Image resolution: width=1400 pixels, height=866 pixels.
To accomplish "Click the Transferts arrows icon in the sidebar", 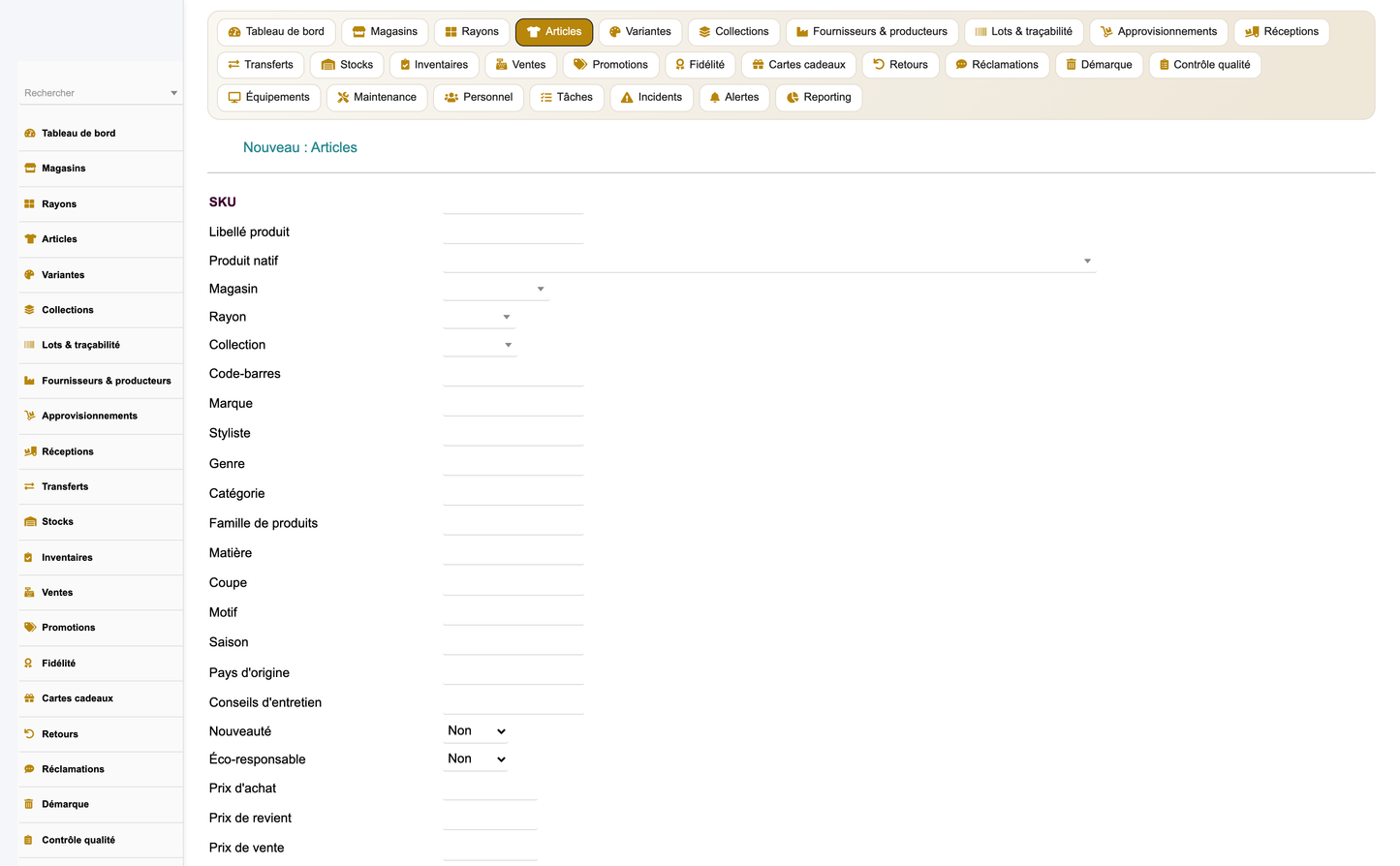I will [29, 486].
